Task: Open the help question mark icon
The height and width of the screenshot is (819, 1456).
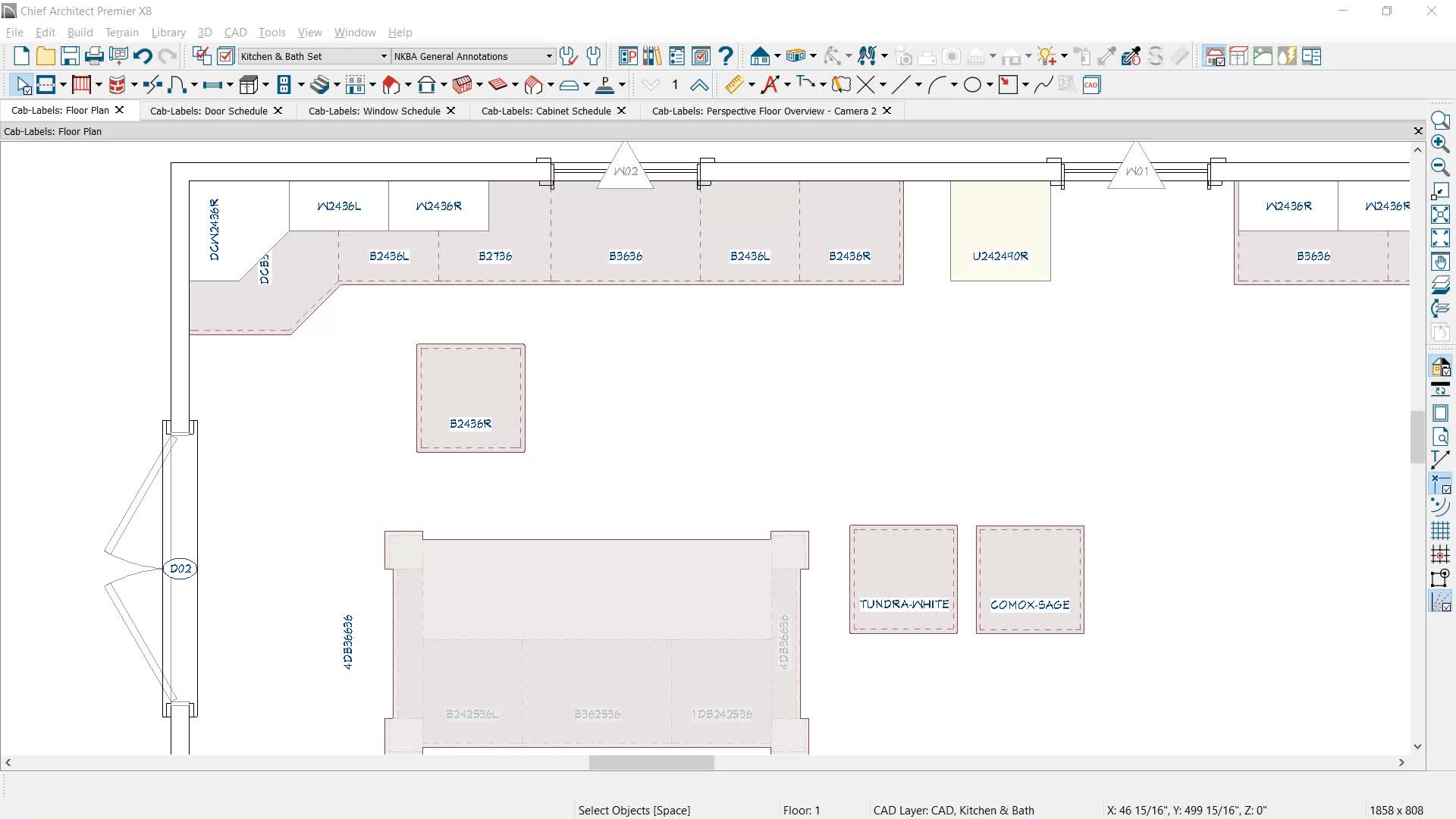Action: pyautogui.click(x=726, y=56)
